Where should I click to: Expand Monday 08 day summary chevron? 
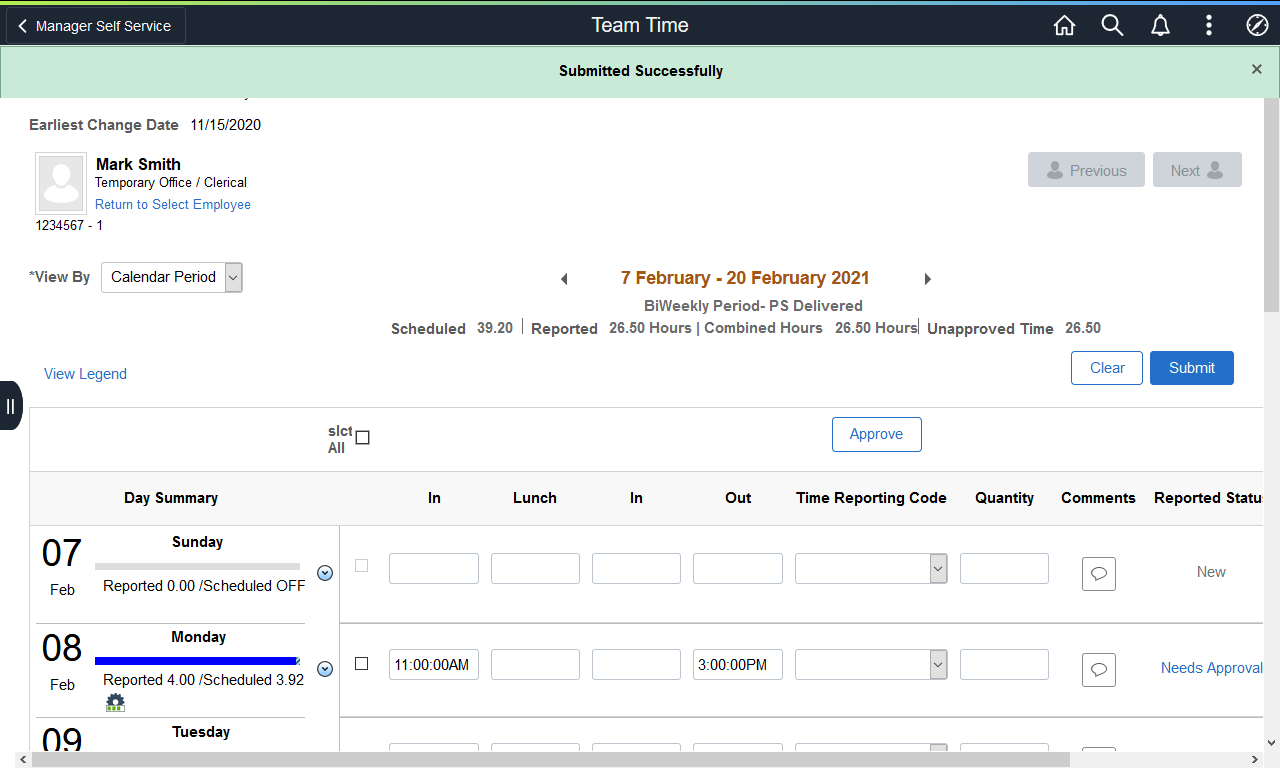(x=325, y=668)
